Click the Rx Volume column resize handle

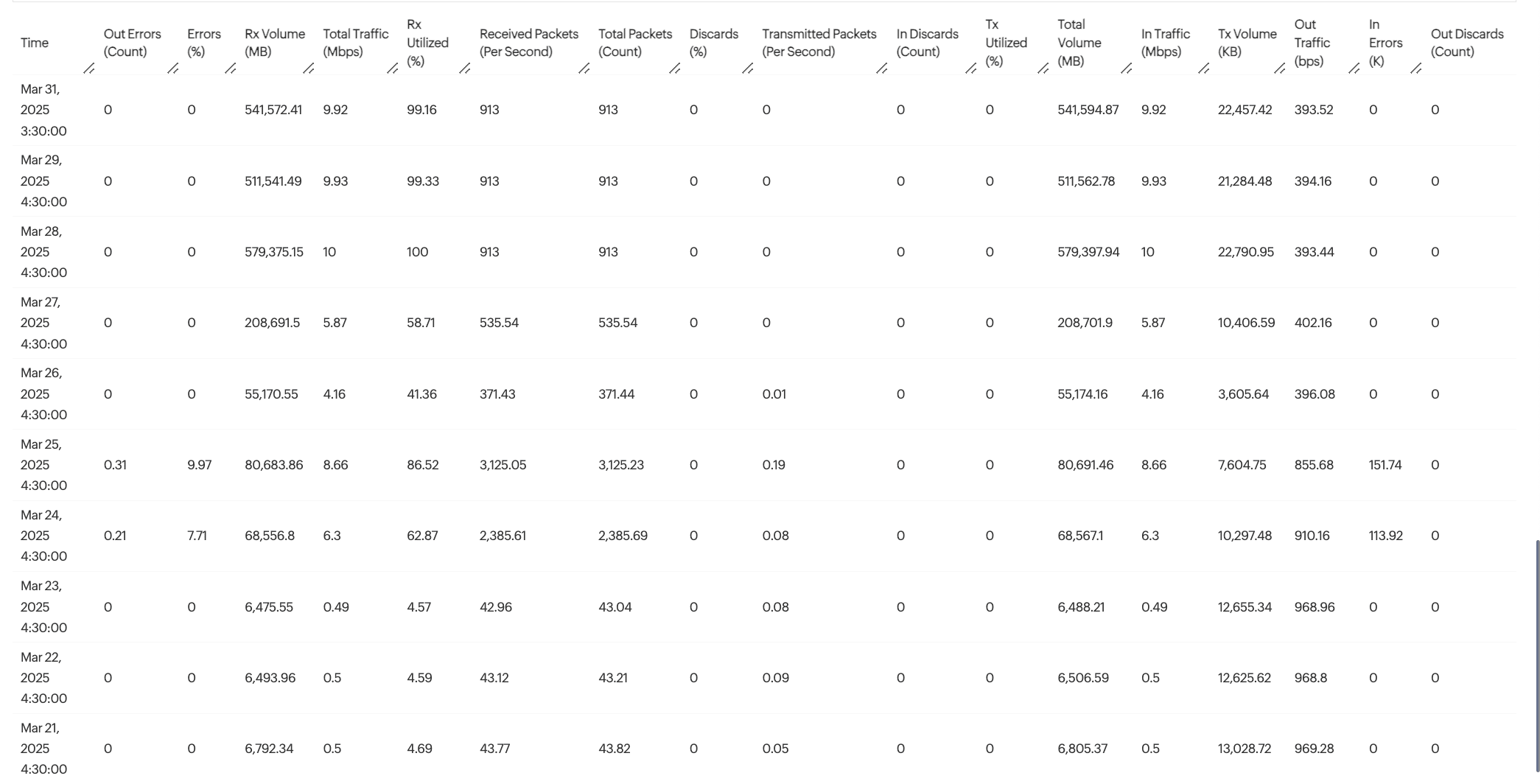coord(308,69)
